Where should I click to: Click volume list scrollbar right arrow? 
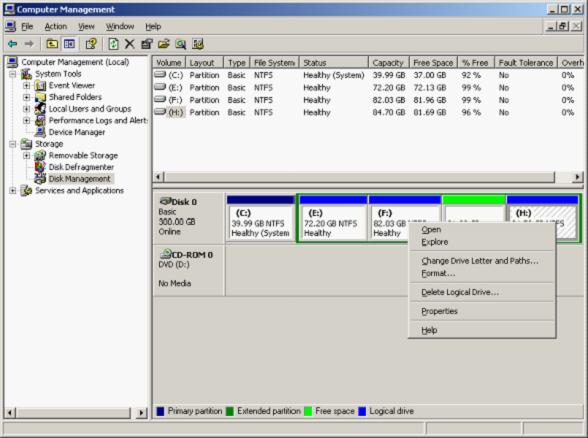[x=578, y=177]
